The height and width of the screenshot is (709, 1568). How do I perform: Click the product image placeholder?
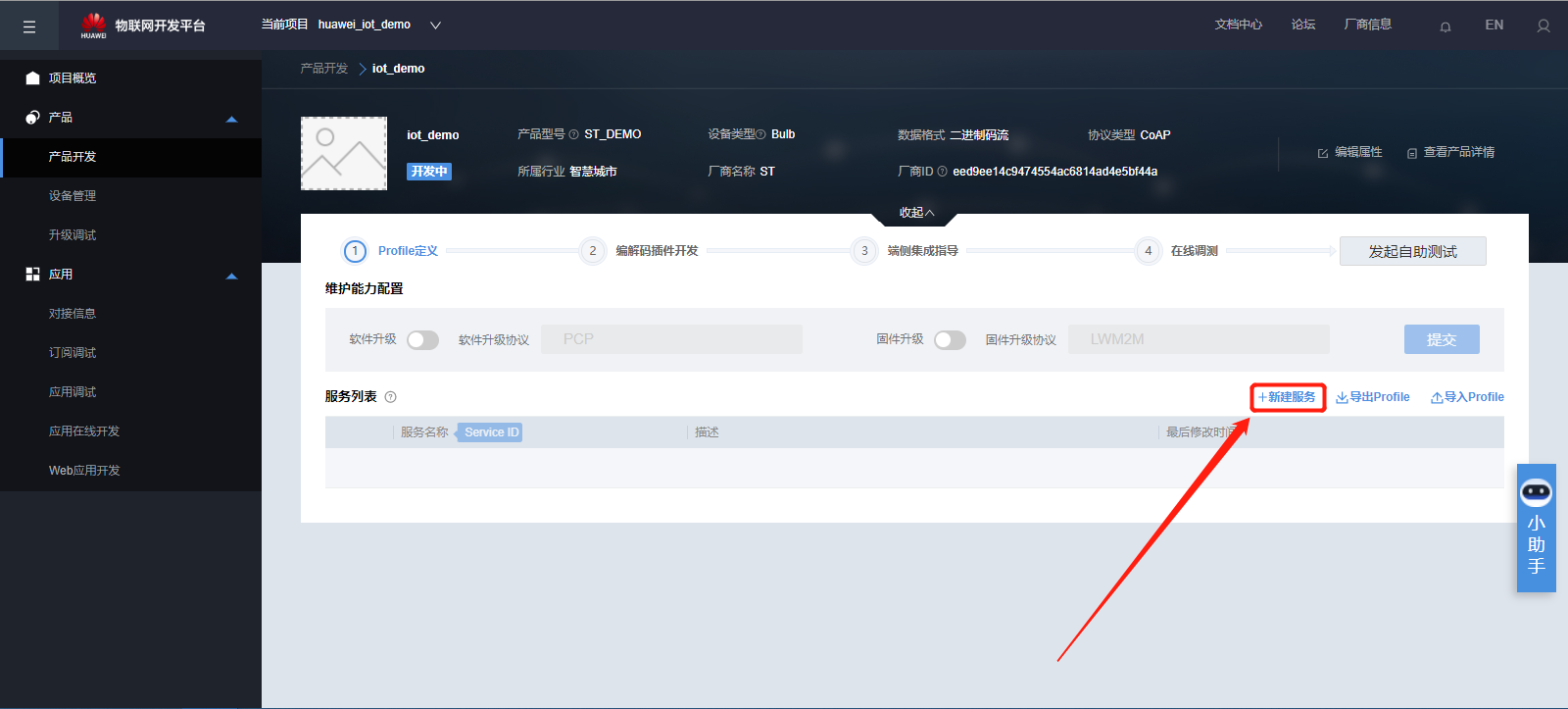344,153
